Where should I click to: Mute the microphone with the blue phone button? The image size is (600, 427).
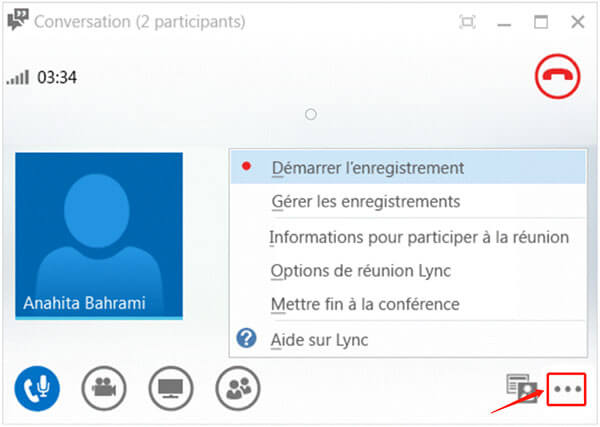[37, 386]
